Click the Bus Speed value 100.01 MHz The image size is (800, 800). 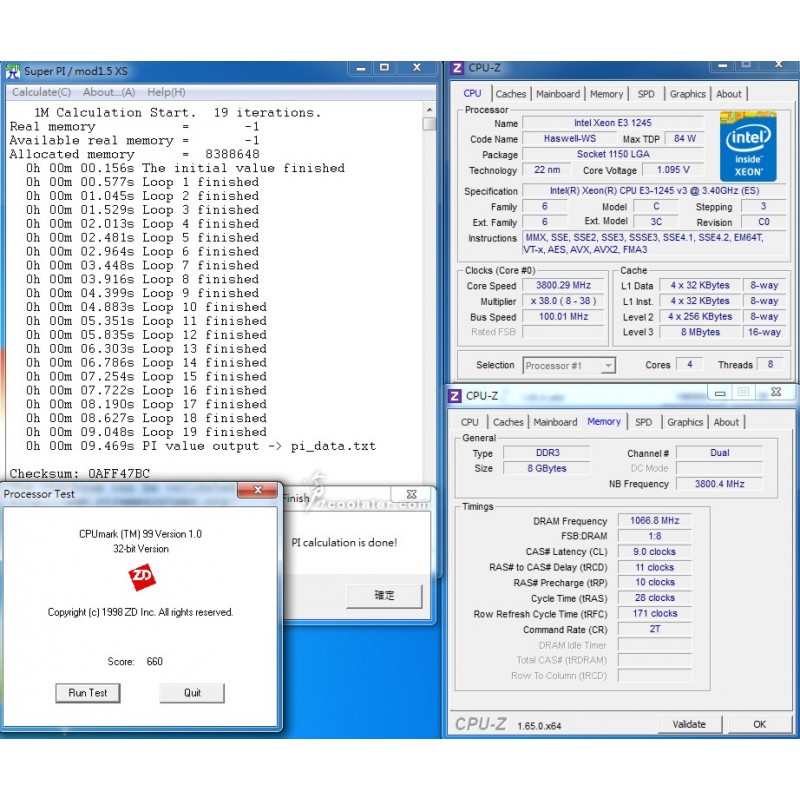[563, 317]
